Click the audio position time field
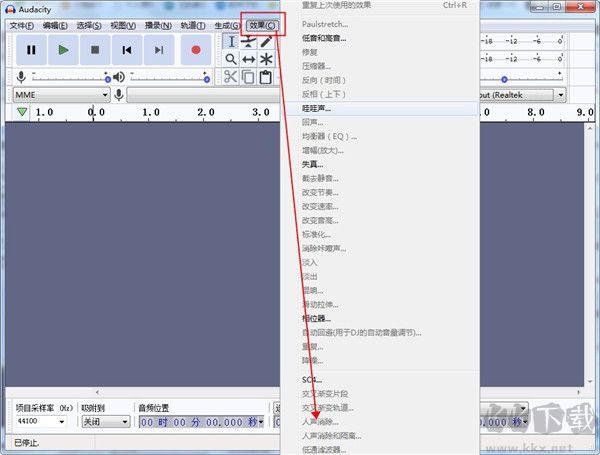This screenshot has width=600, height=455. [199, 422]
